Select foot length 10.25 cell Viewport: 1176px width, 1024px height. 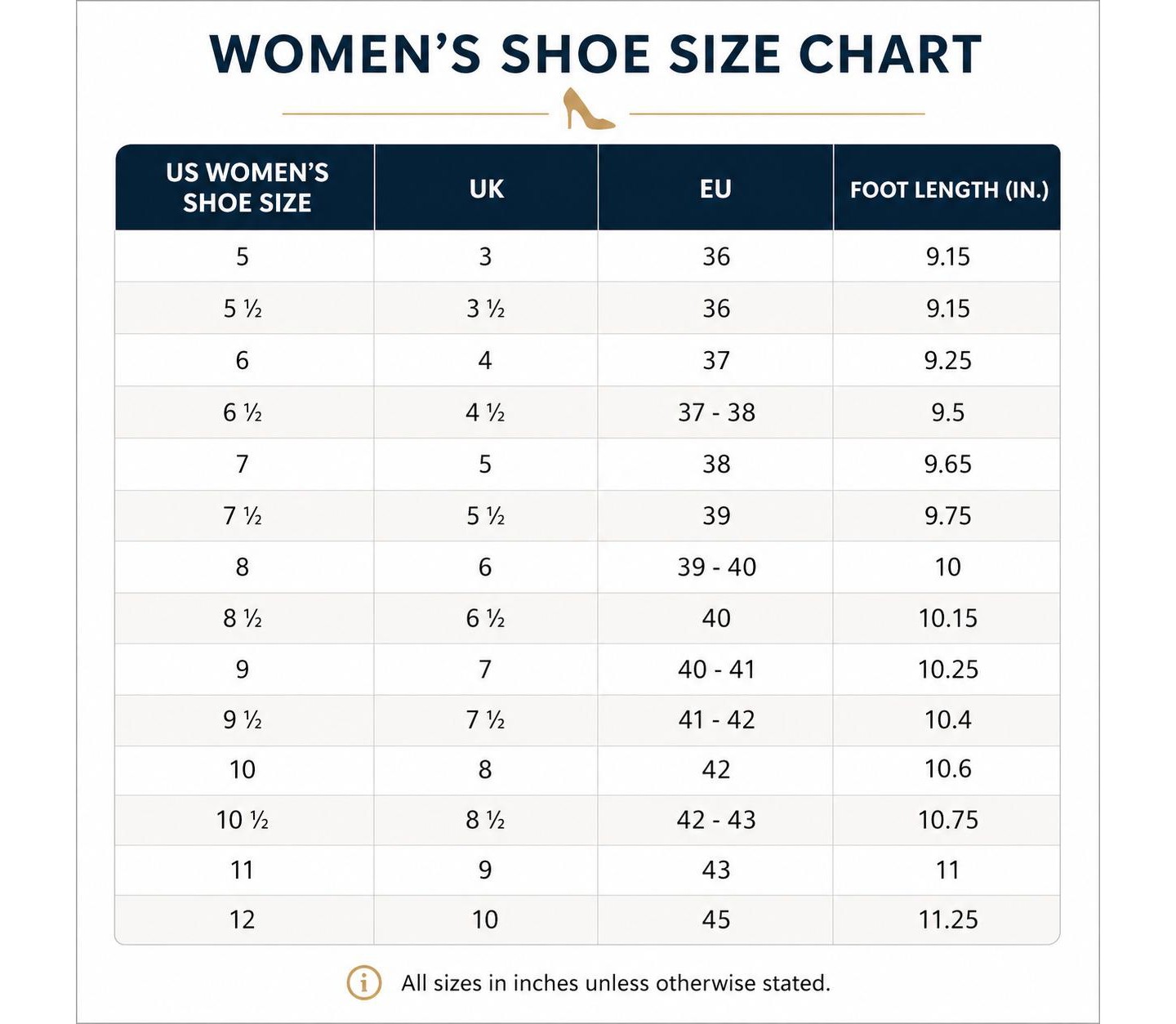tap(947, 670)
